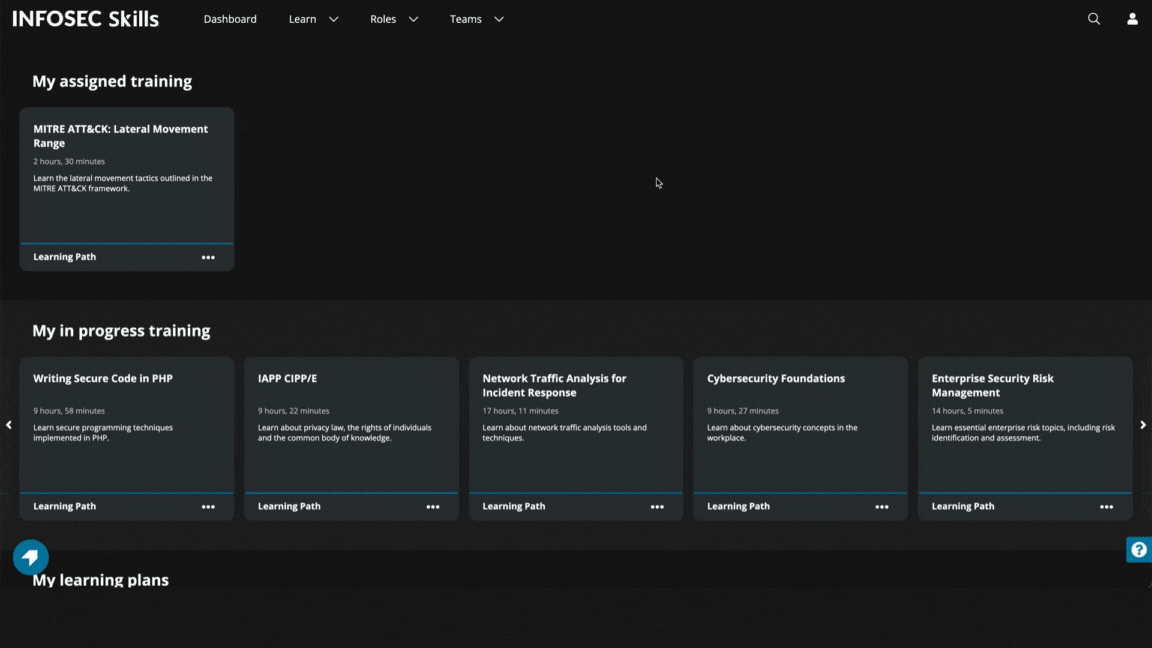Open three-dot menu for Writing Secure Code
This screenshot has width=1152, height=648.
coord(208,507)
